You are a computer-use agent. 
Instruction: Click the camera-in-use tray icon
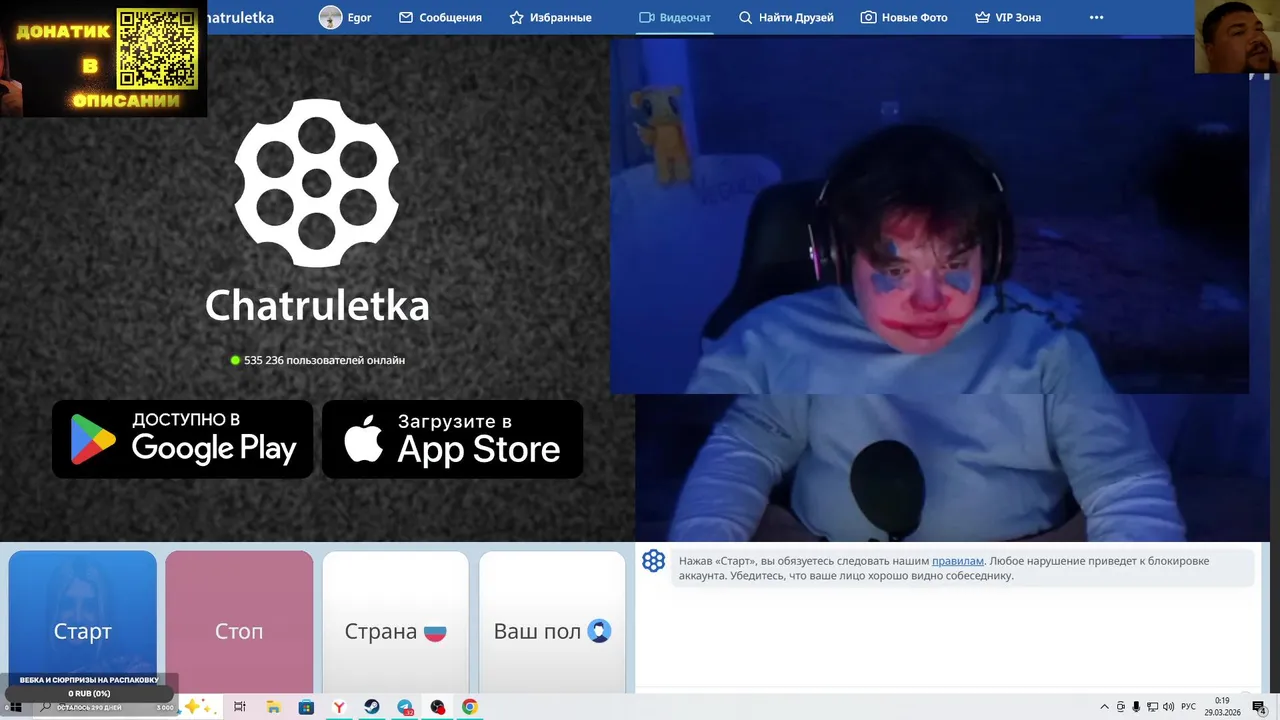click(1120, 707)
